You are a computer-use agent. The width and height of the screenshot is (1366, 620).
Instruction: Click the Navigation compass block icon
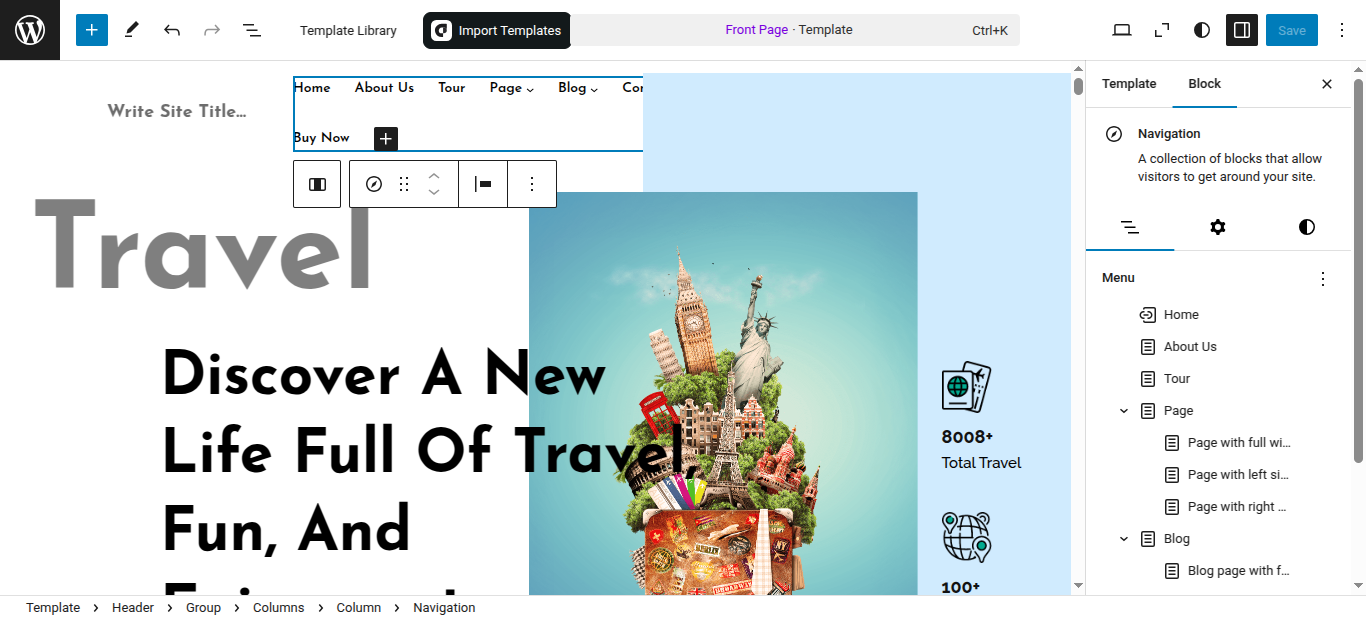[374, 184]
